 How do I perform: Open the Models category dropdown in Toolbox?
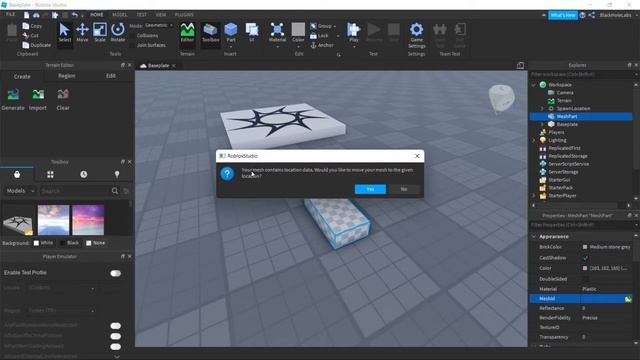click(x=20, y=191)
